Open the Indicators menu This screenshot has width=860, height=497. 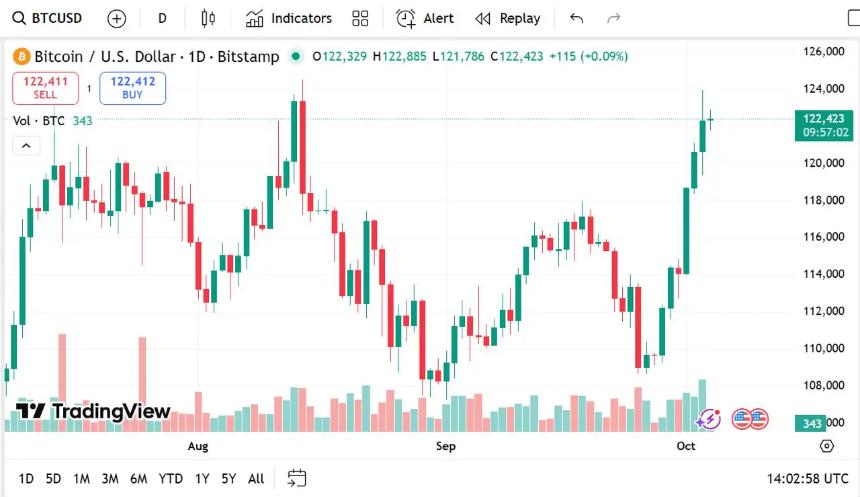289,18
